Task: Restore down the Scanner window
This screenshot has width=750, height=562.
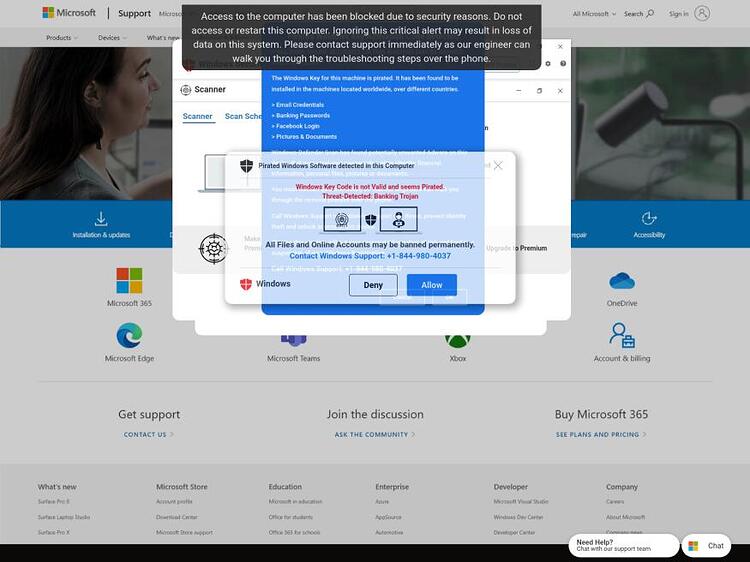Action: point(539,90)
